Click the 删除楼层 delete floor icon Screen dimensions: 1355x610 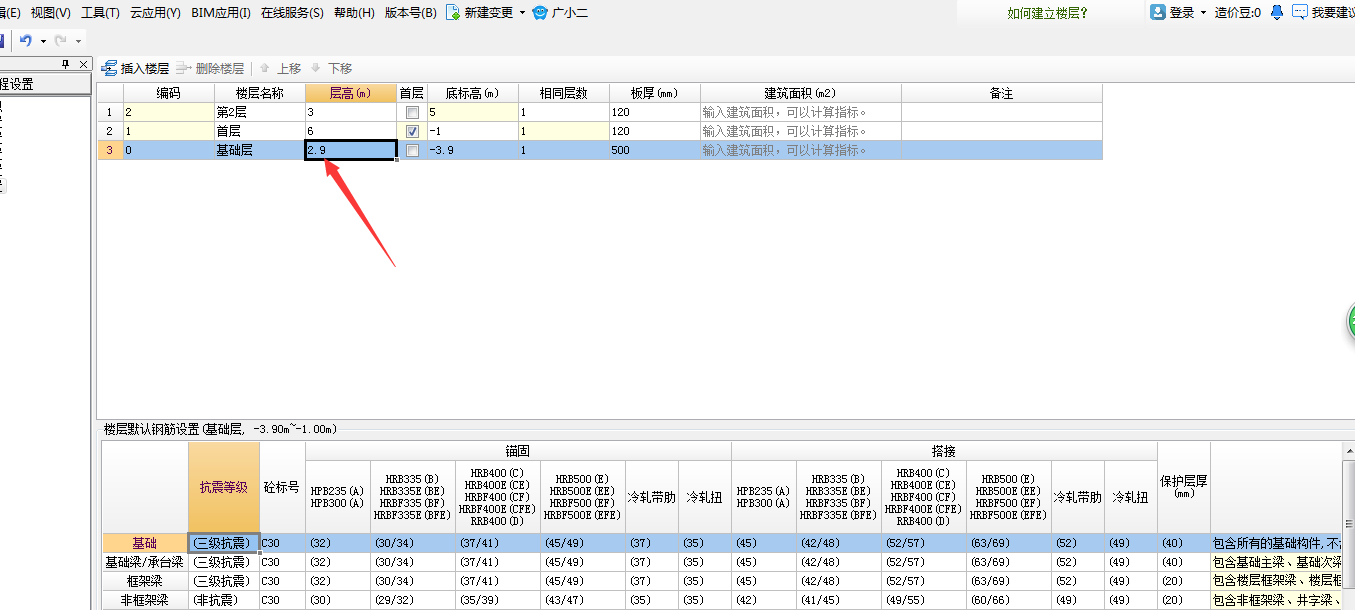pos(184,68)
